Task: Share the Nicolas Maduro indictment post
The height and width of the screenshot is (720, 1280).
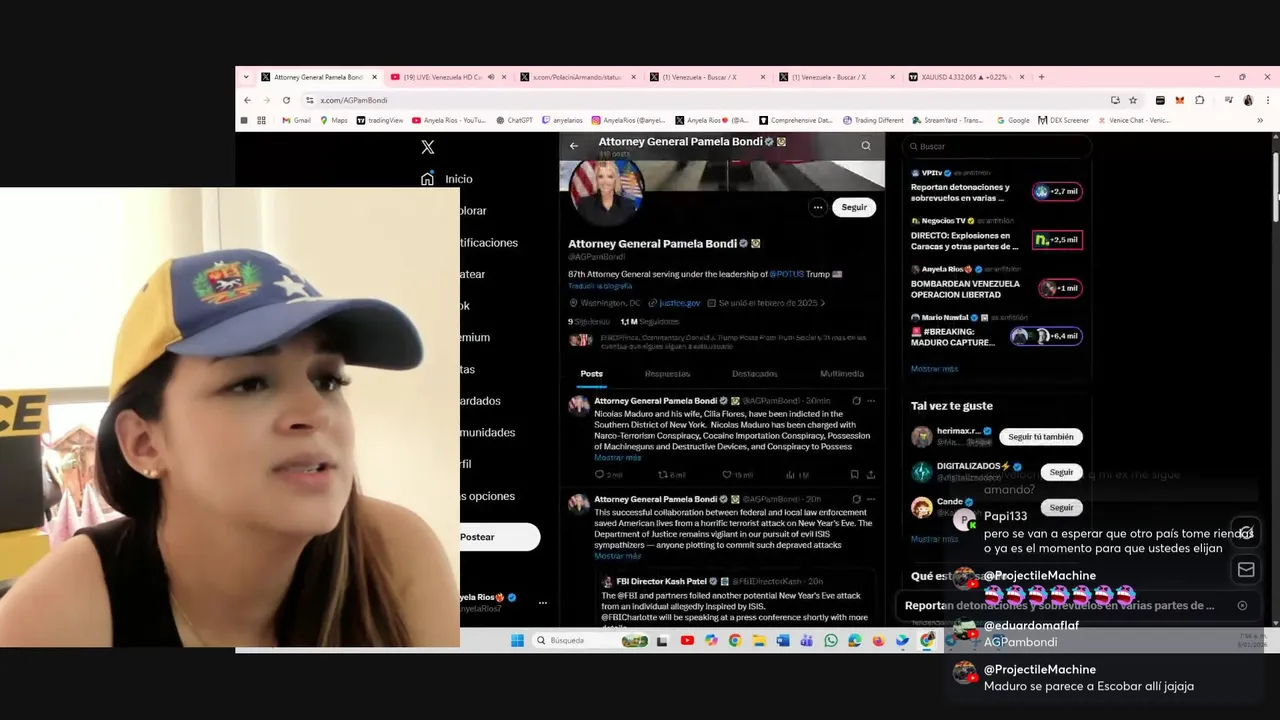Action: tap(870, 475)
